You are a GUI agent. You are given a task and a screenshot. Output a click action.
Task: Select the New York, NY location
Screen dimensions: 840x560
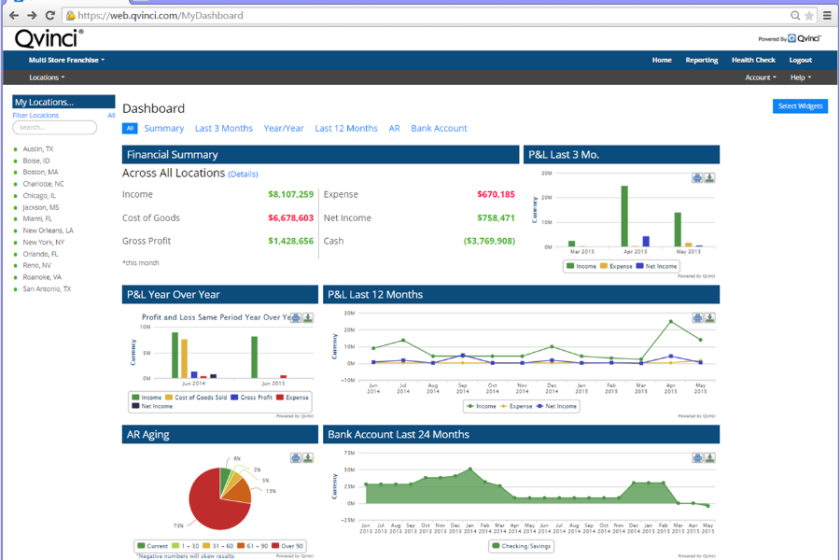[x=43, y=242]
